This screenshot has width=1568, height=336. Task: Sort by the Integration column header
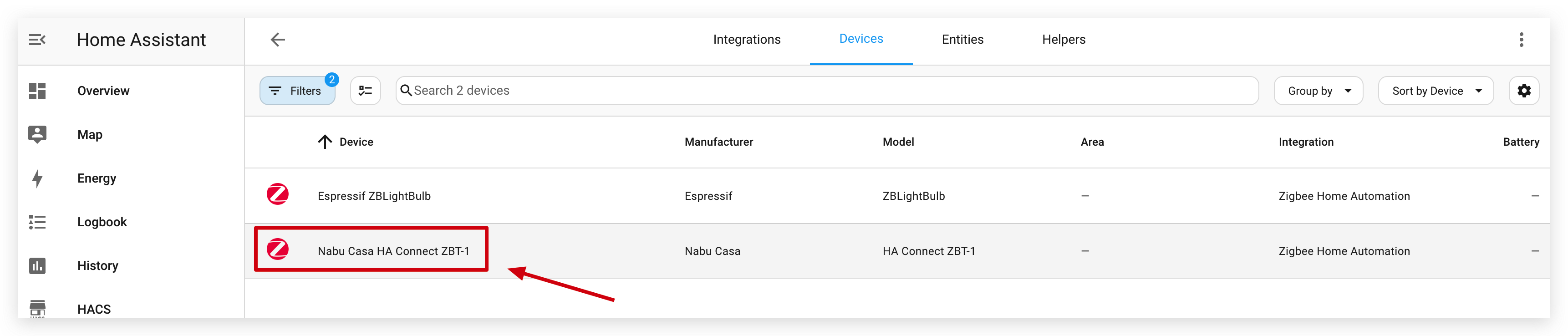click(x=1306, y=143)
